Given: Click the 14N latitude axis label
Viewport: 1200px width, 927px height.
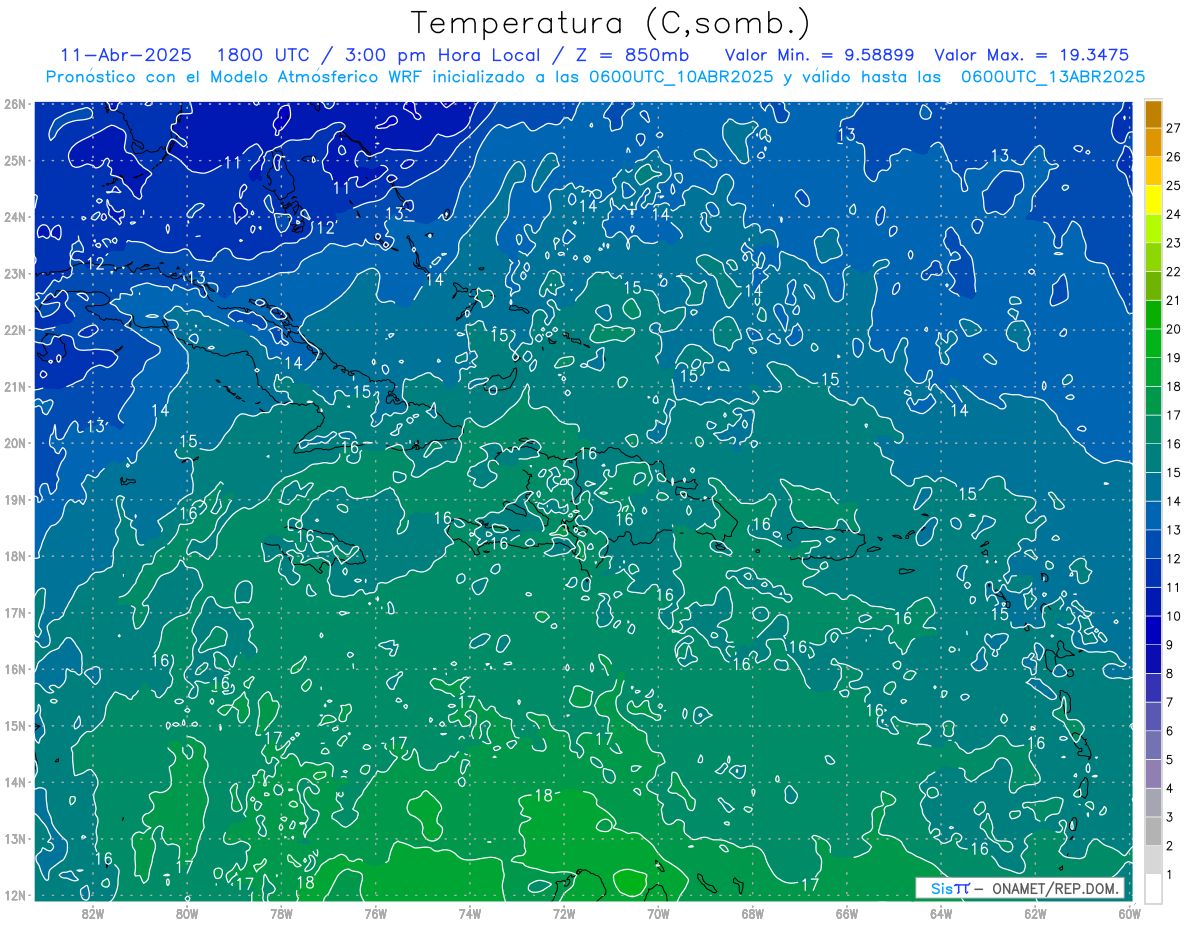Looking at the screenshot, I should pos(15,782).
